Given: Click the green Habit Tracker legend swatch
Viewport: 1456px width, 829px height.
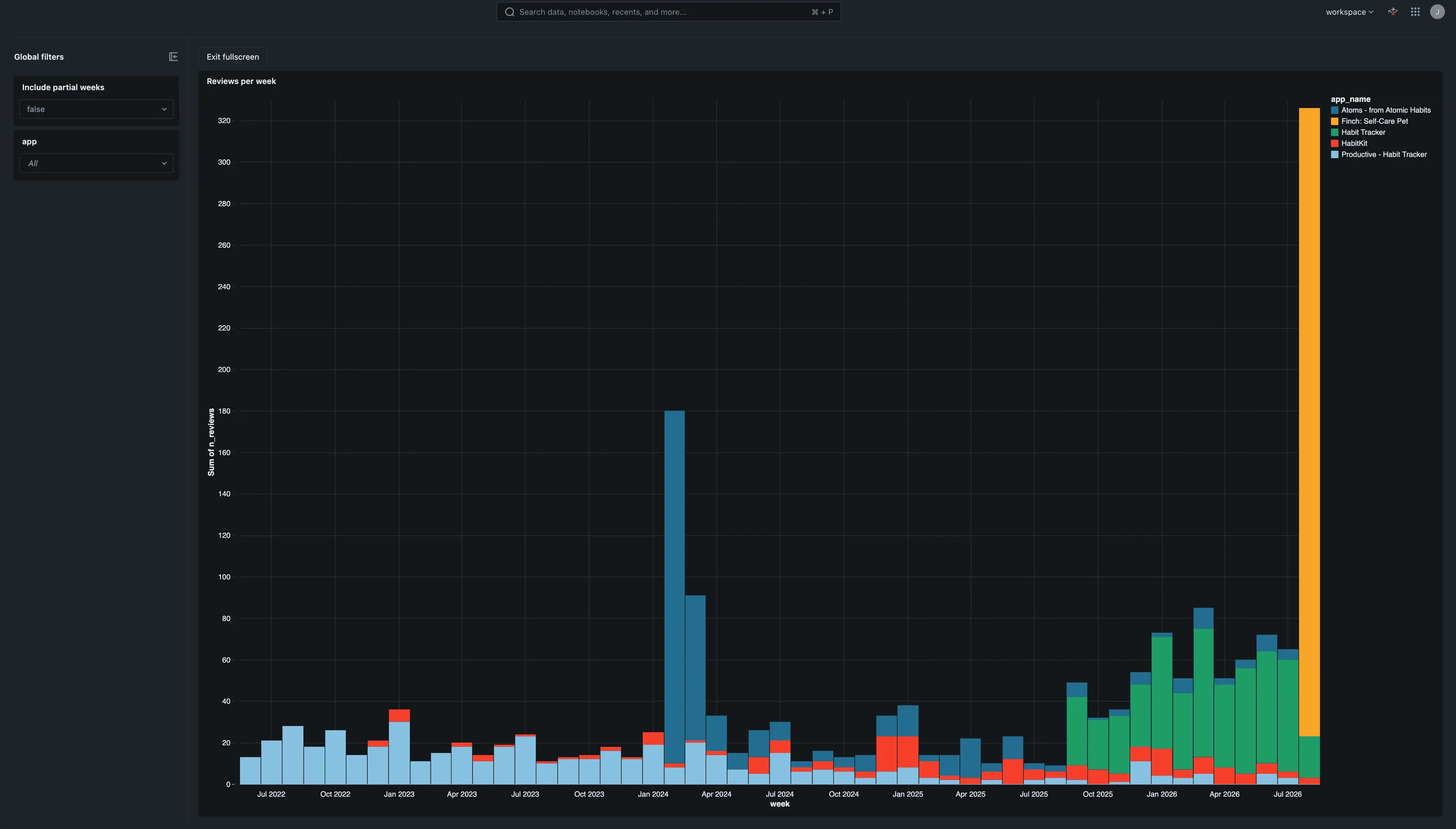Looking at the screenshot, I should tap(1334, 132).
